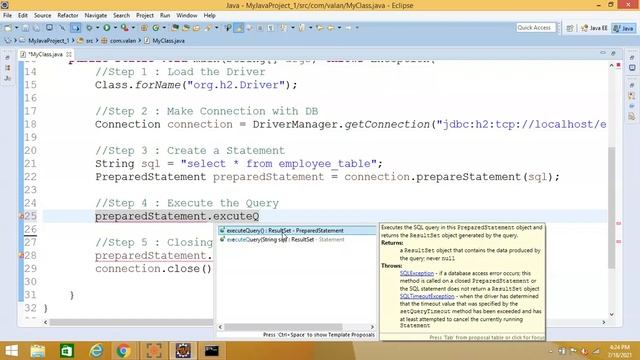Open the SQLTimeoutException link in Javadoc
This screenshot has width=640, height=360.
[427, 296]
